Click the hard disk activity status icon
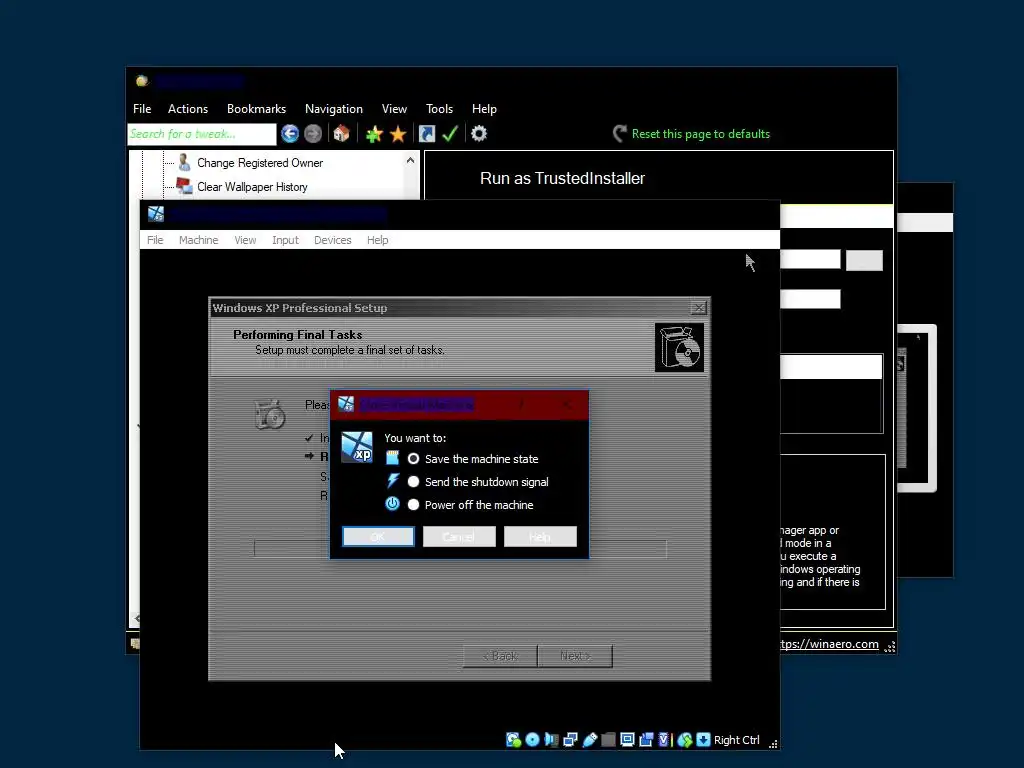This screenshot has height=768, width=1024. 513,739
